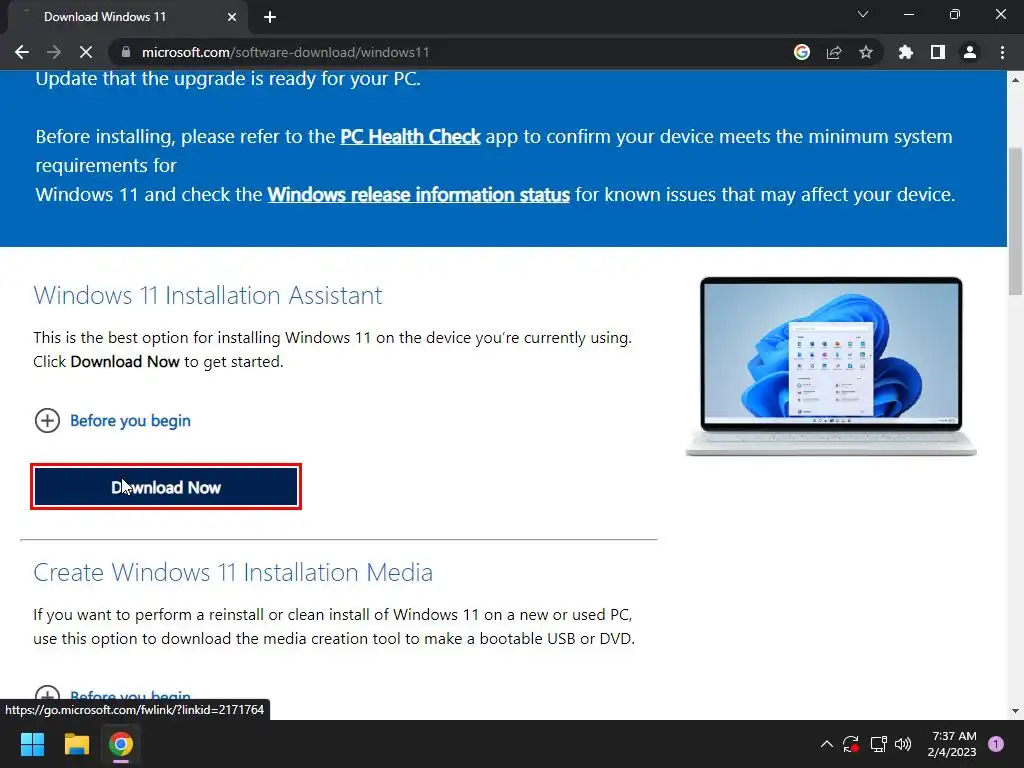Screen dimensions: 1024x768
Task: Open File Explorer from taskbar
Action: point(76,744)
